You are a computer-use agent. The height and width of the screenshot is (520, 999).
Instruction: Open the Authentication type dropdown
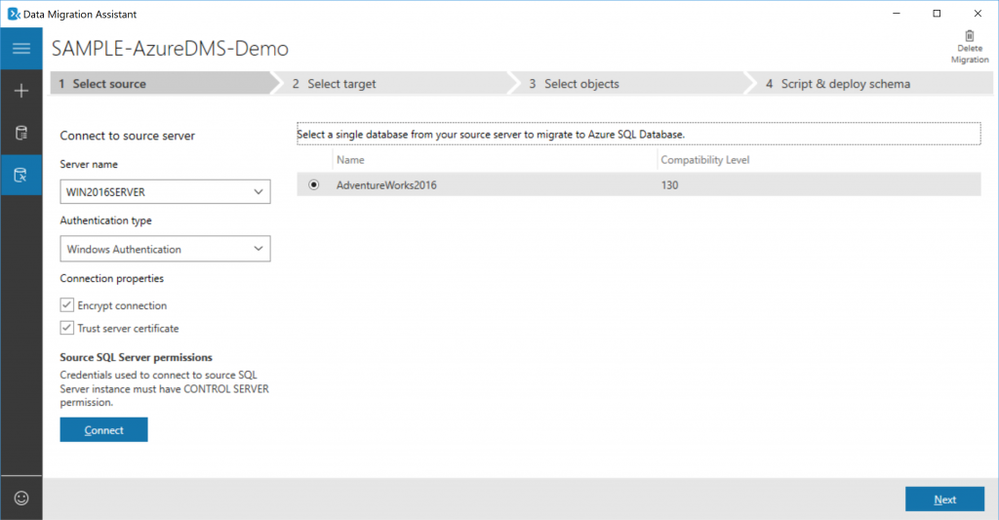(x=165, y=249)
